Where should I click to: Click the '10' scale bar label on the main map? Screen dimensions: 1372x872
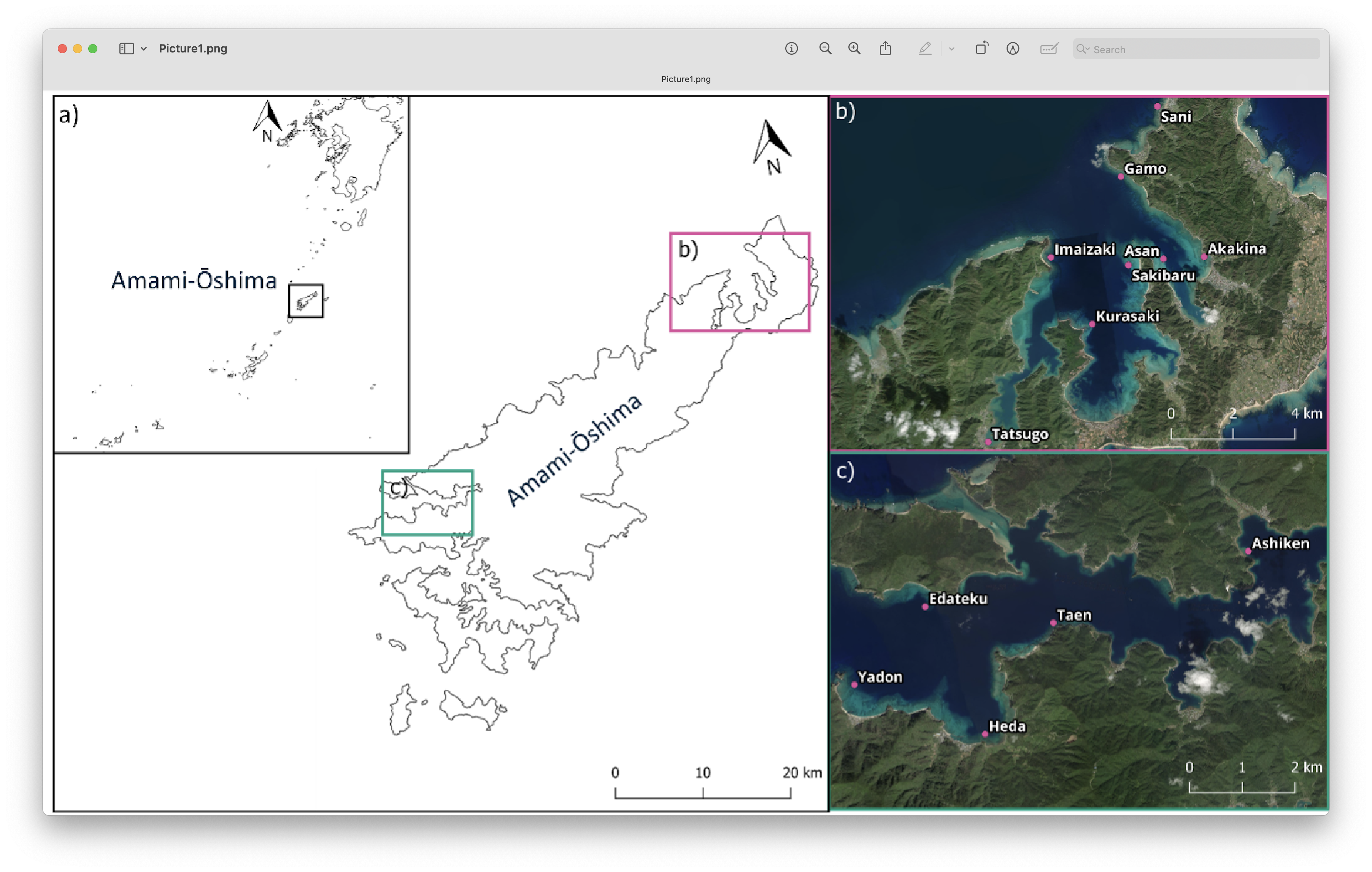(702, 773)
